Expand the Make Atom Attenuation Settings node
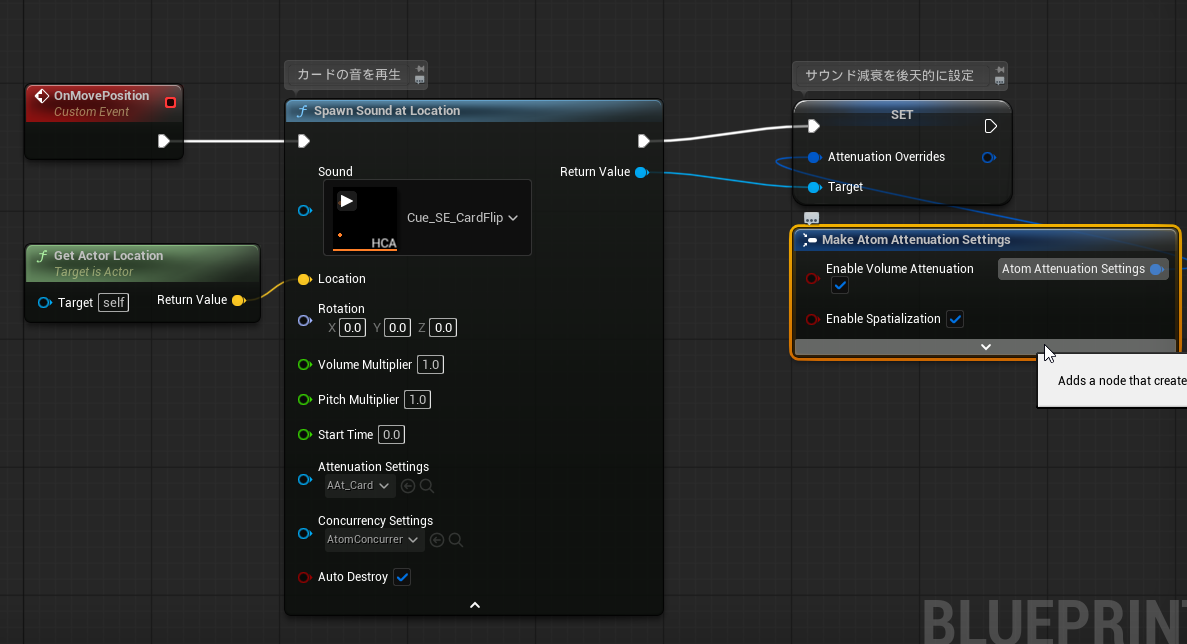Screen dimensions: 1187x644 click(x=986, y=347)
